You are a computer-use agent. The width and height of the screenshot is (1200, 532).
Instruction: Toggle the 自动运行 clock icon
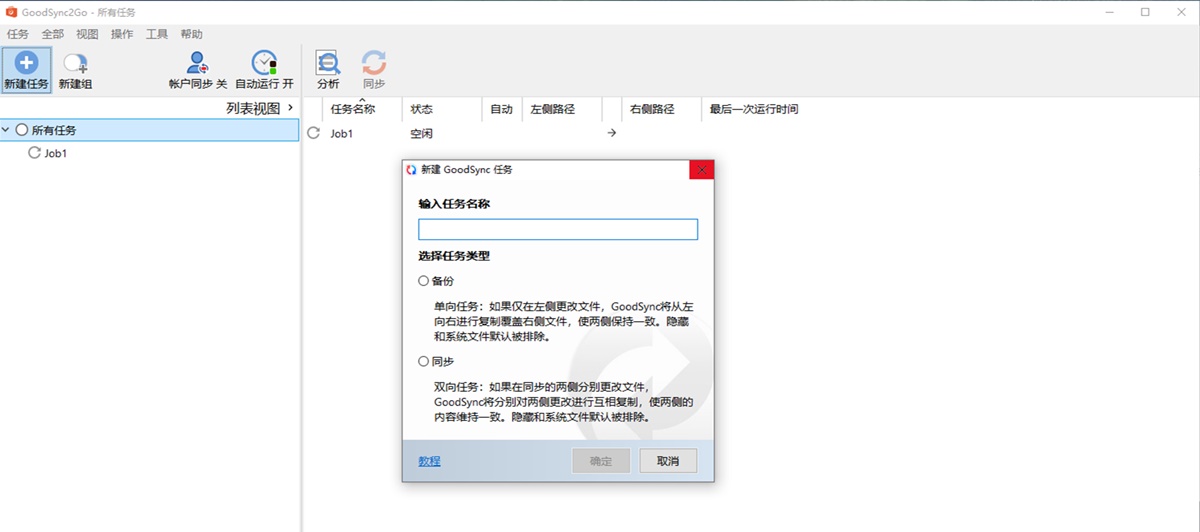(264, 63)
